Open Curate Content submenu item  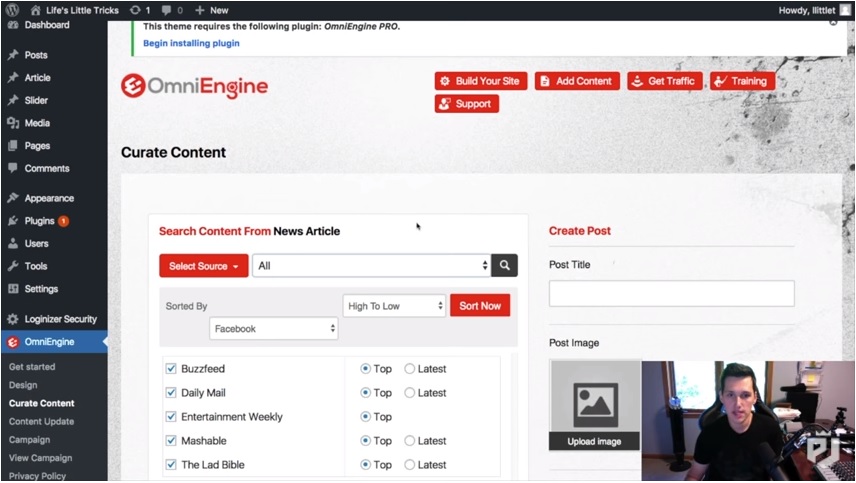click(x=41, y=403)
